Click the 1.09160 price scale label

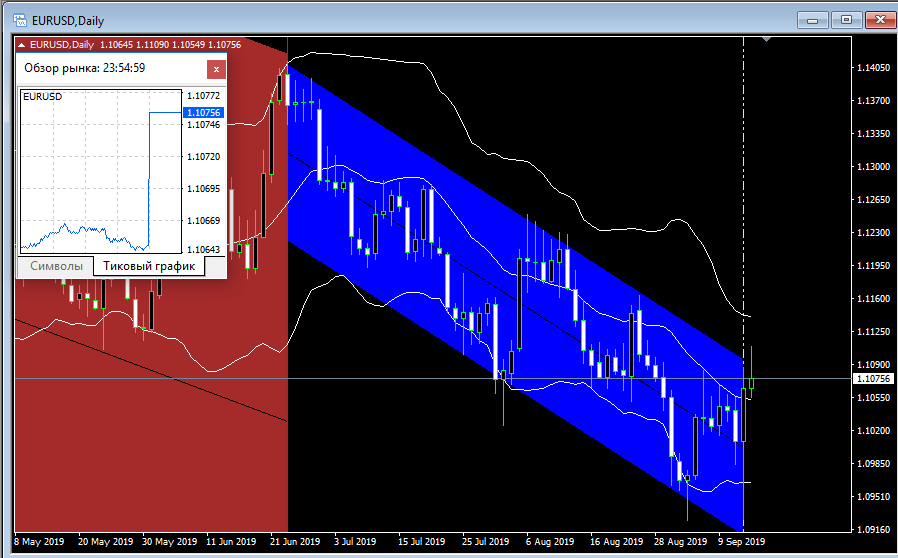click(873, 529)
